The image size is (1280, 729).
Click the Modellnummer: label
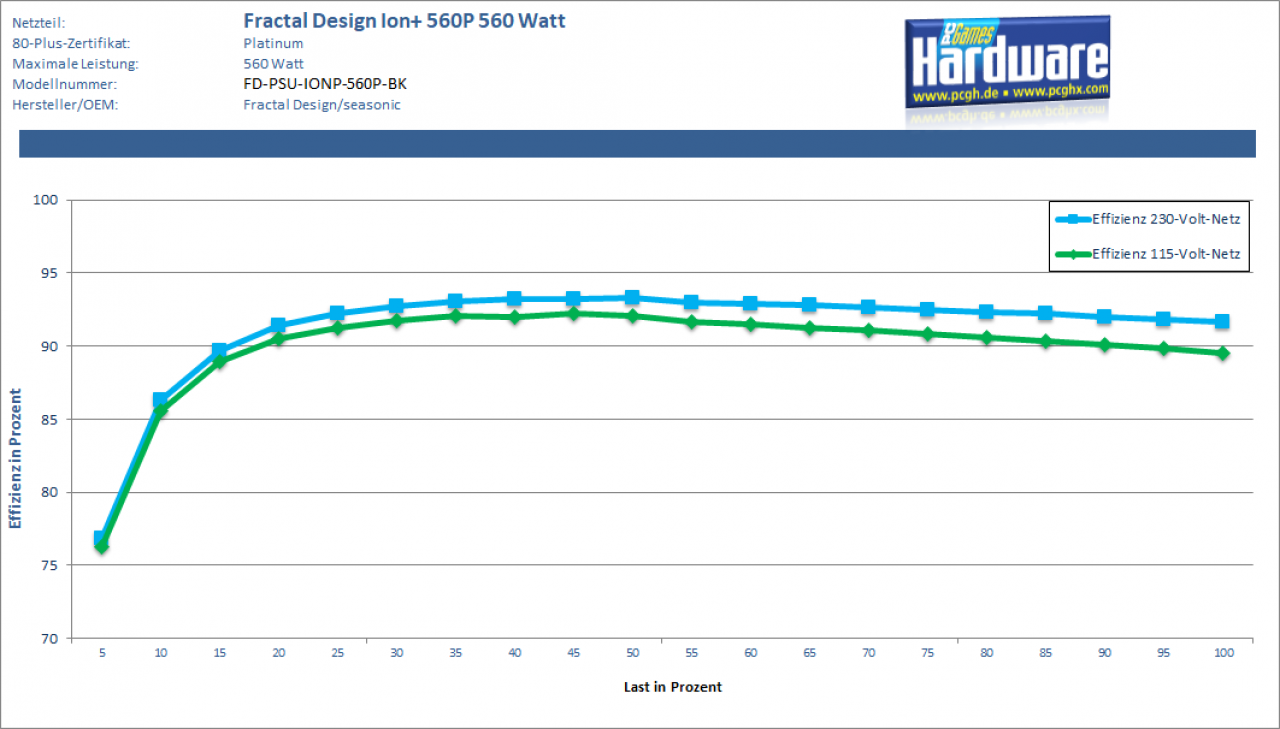click(64, 84)
